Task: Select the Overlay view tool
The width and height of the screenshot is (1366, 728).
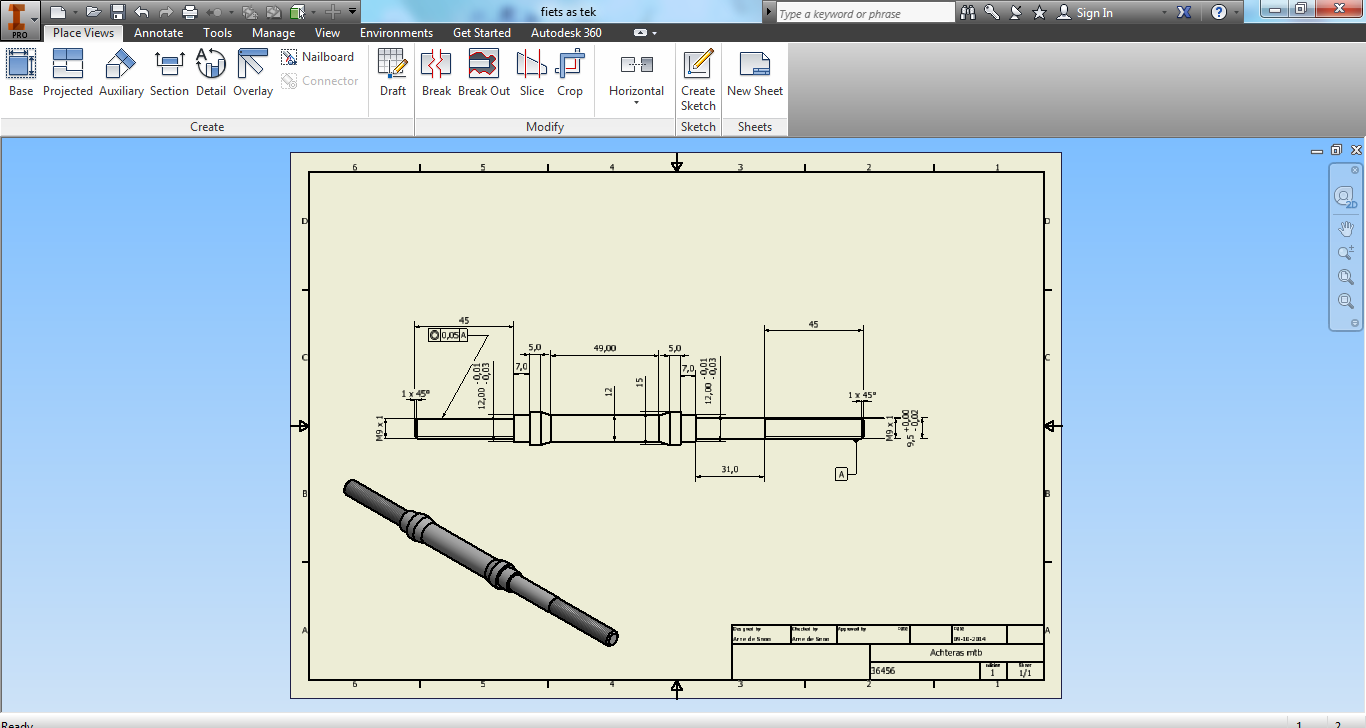Action: pos(253,73)
